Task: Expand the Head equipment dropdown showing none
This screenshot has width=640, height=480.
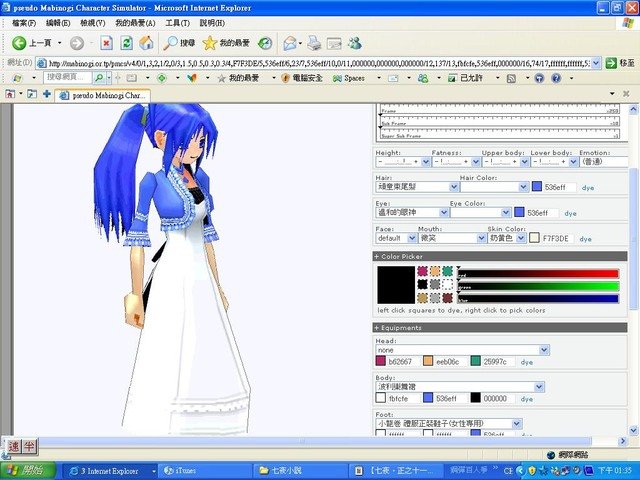Action: [x=544, y=350]
